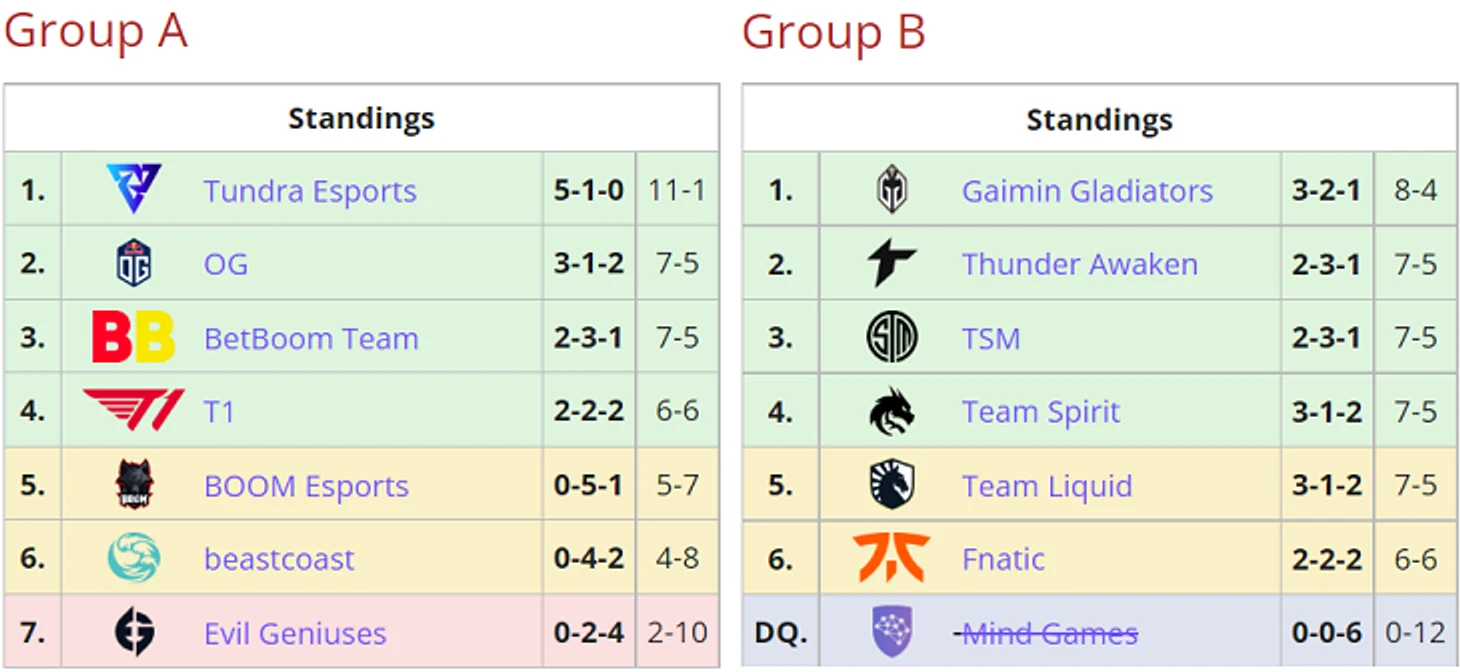1460x672 pixels.
Task: Click the Team Liquid horse logo
Action: (892, 486)
